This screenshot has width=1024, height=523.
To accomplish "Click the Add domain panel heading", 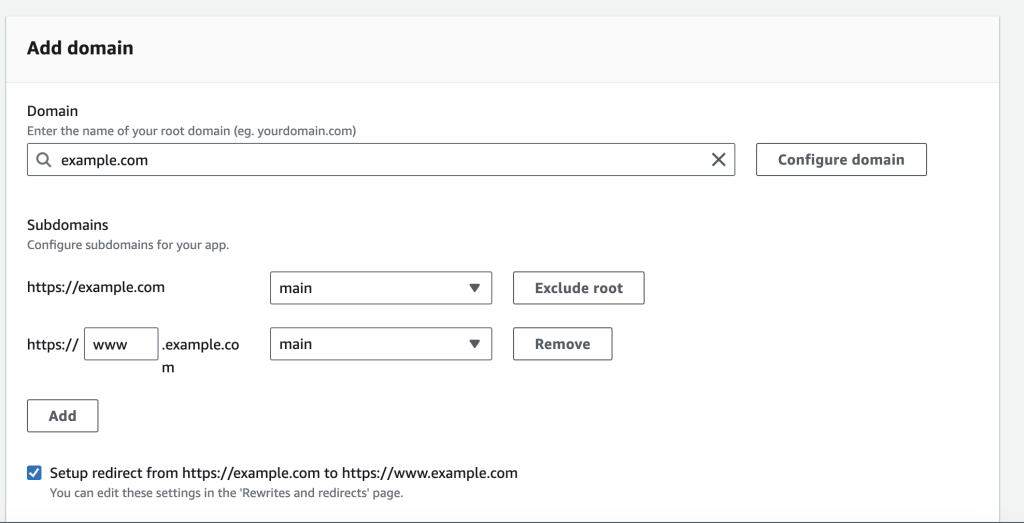I will tap(80, 48).
